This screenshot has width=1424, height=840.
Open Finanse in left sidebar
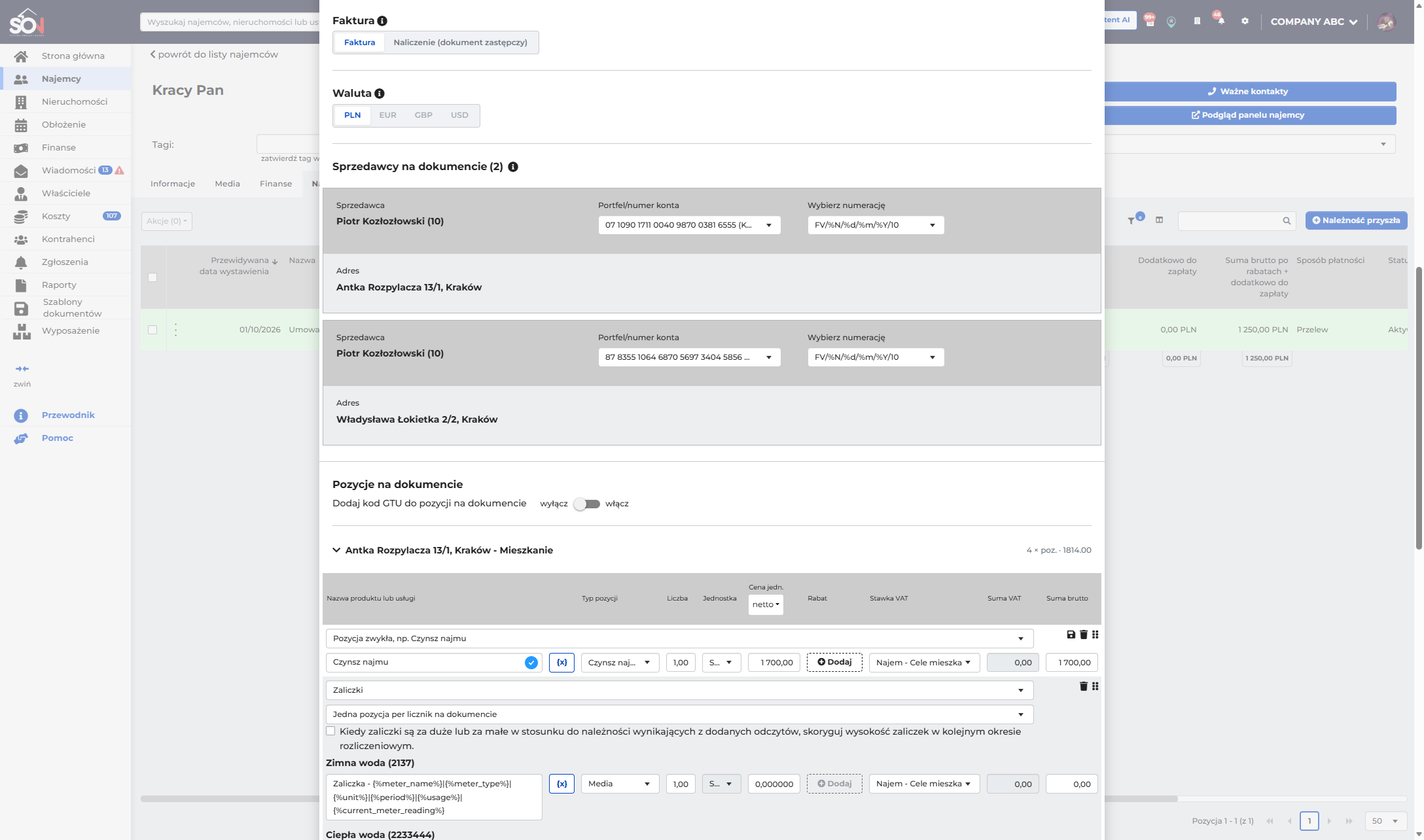59,148
